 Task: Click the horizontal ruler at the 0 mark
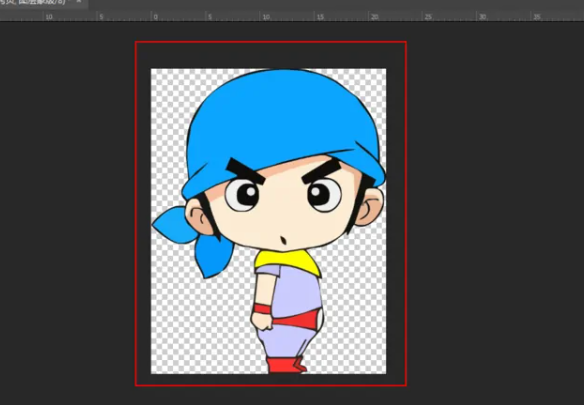pos(156,17)
